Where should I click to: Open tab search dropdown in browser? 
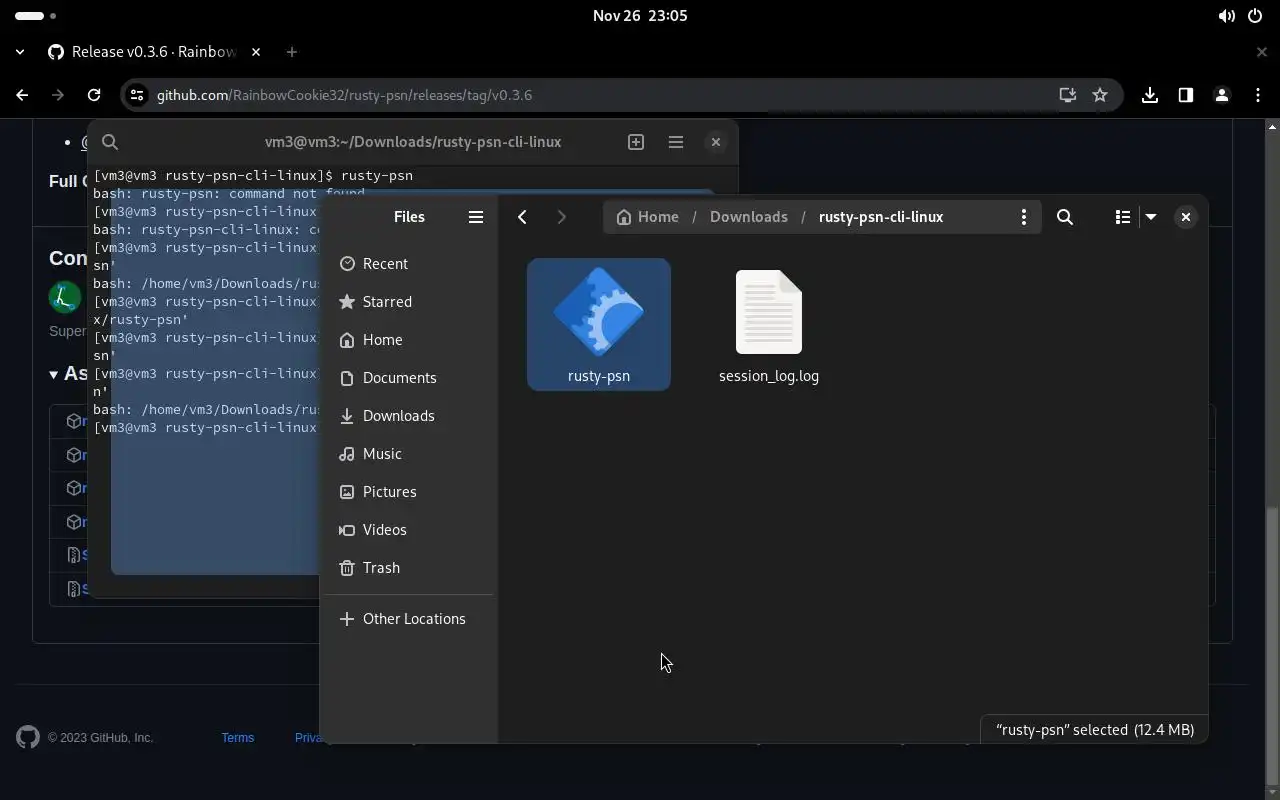coord(20,52)
